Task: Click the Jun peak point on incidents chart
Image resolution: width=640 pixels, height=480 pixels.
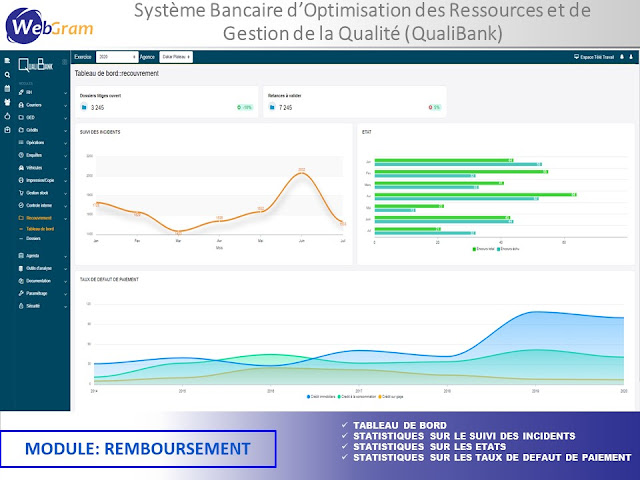Action: point(302,173)
